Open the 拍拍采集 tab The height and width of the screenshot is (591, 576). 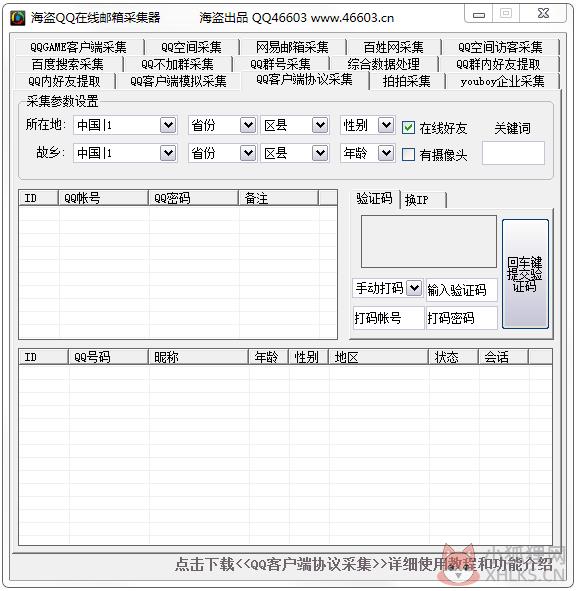[x=407, y=81]
